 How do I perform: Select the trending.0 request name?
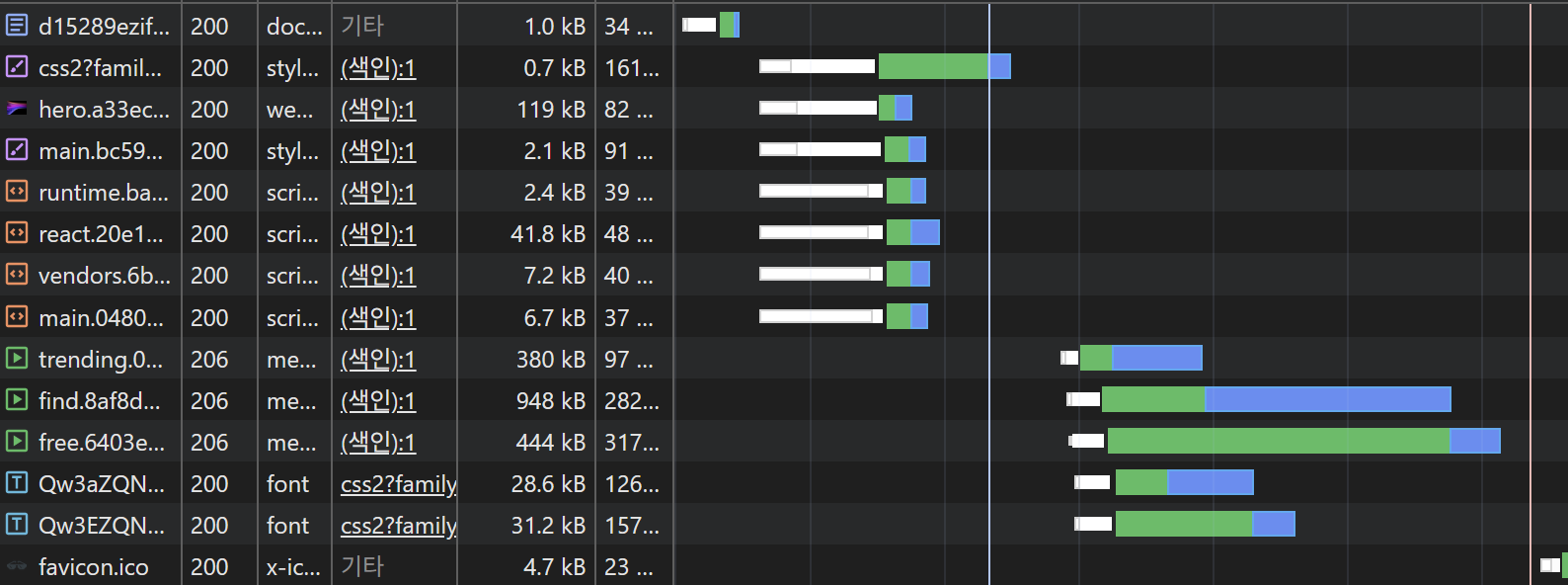click(x=101, y=360)
